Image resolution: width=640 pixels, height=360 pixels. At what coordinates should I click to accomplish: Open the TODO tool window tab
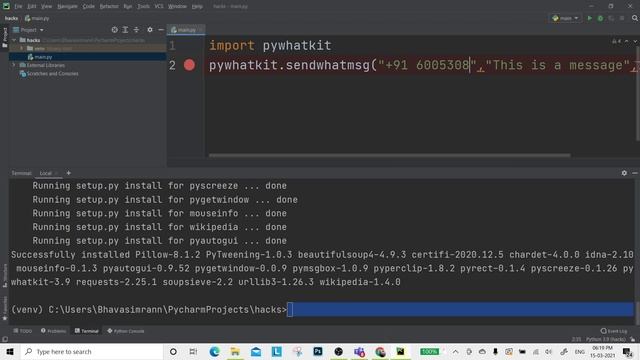click(x=22, y=331)
